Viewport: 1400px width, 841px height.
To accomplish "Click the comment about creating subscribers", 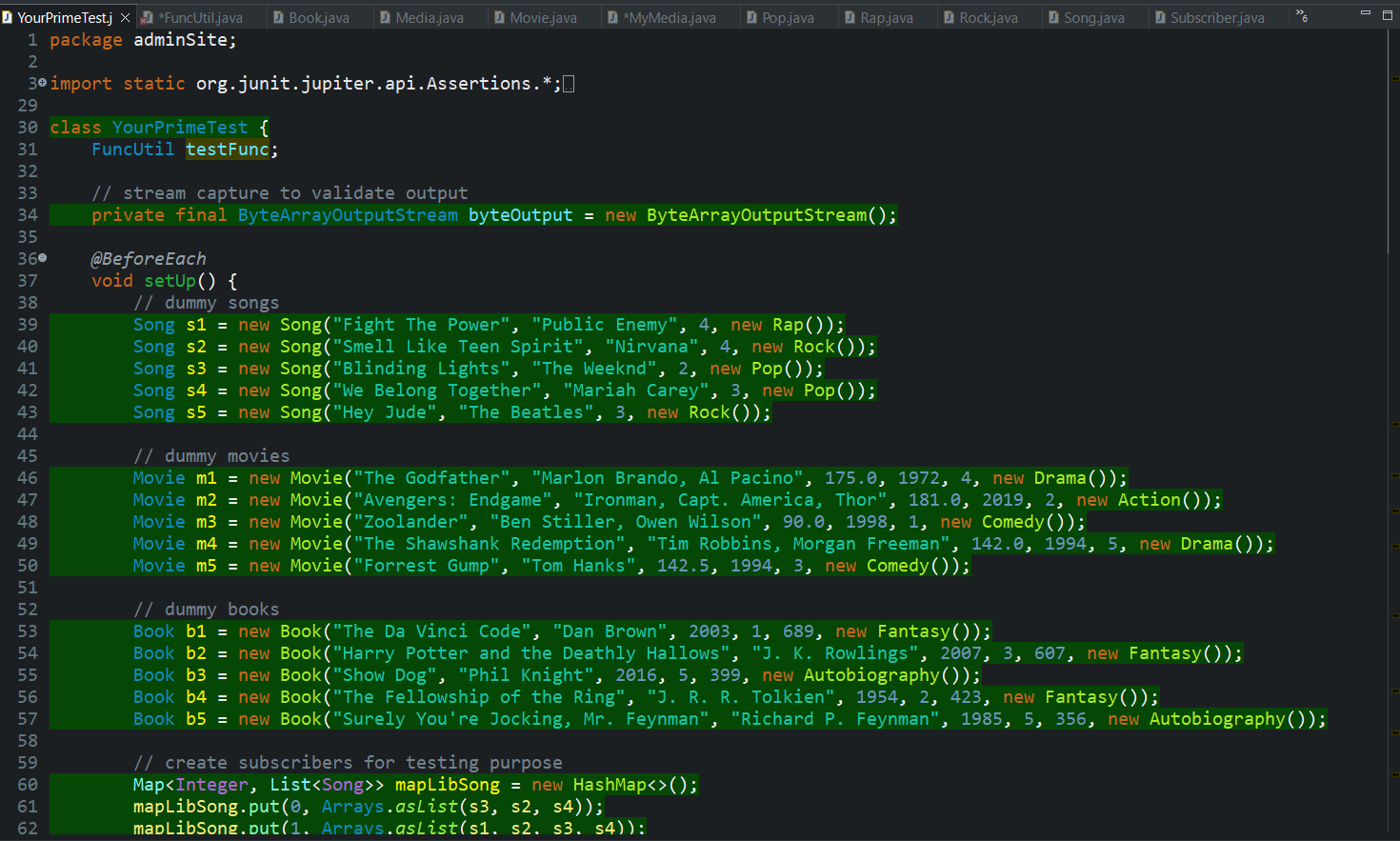I will pos(349,763).
